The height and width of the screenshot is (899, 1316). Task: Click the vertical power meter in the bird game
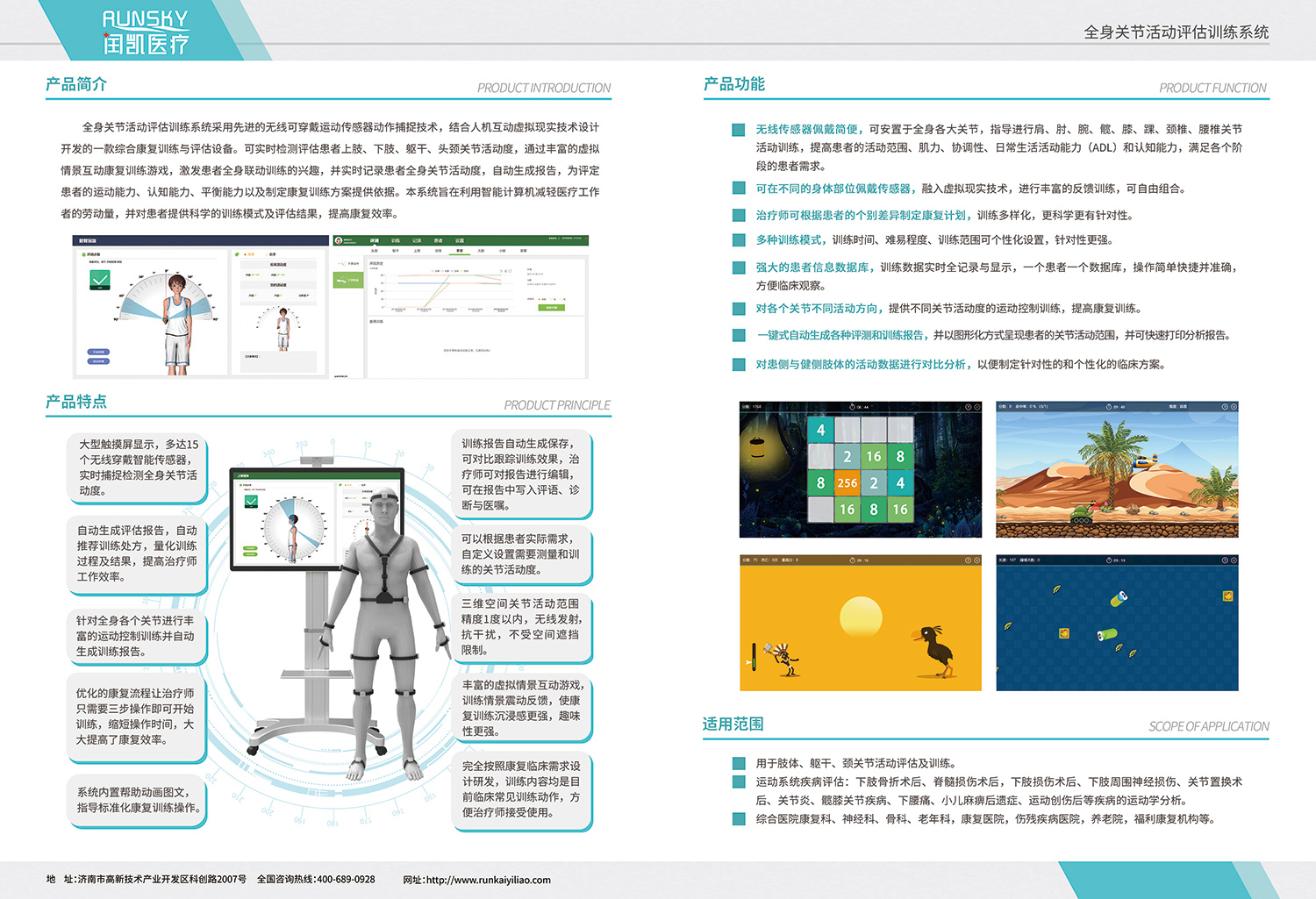click(754, 656)
